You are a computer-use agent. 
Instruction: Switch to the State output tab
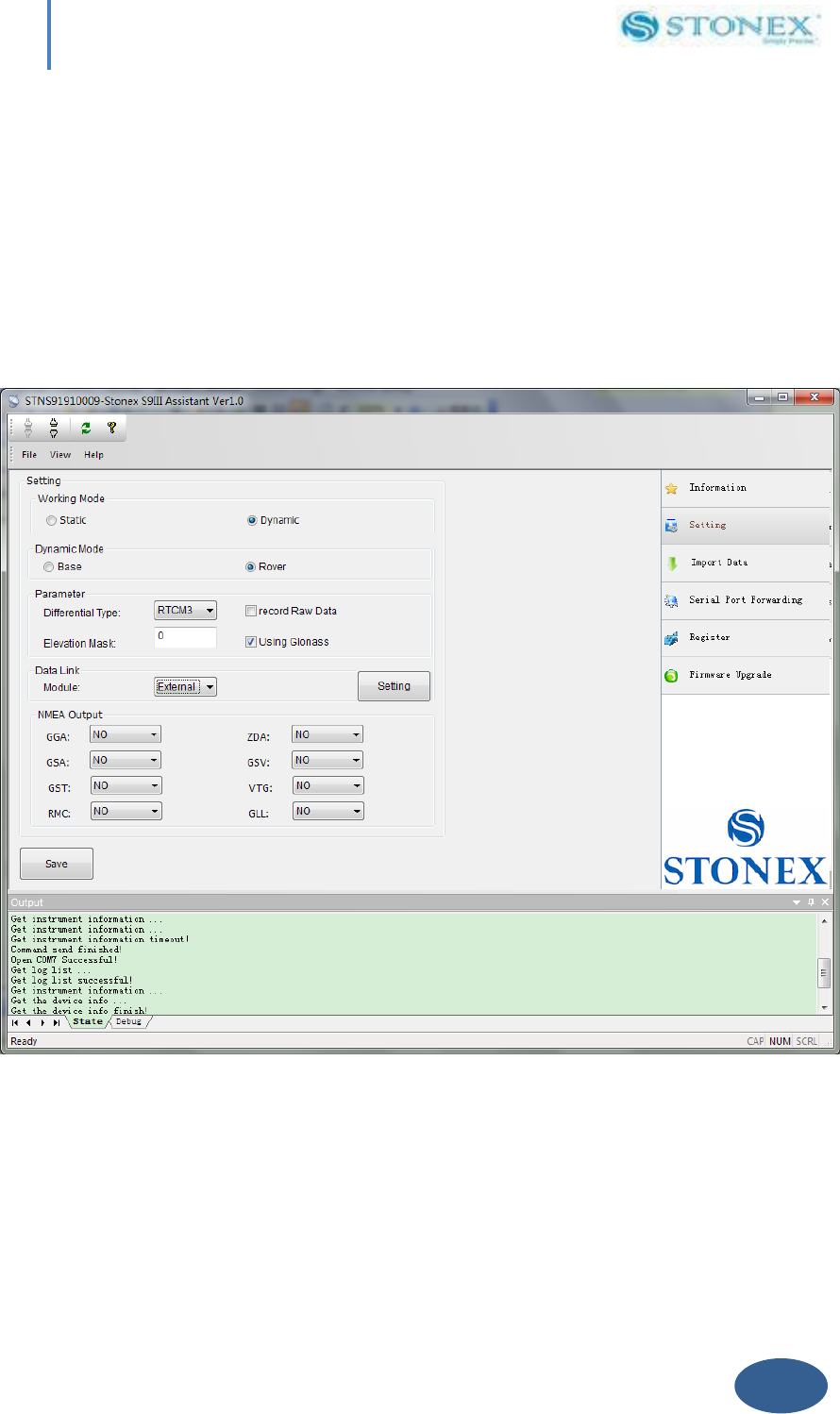coord(88,1021)
